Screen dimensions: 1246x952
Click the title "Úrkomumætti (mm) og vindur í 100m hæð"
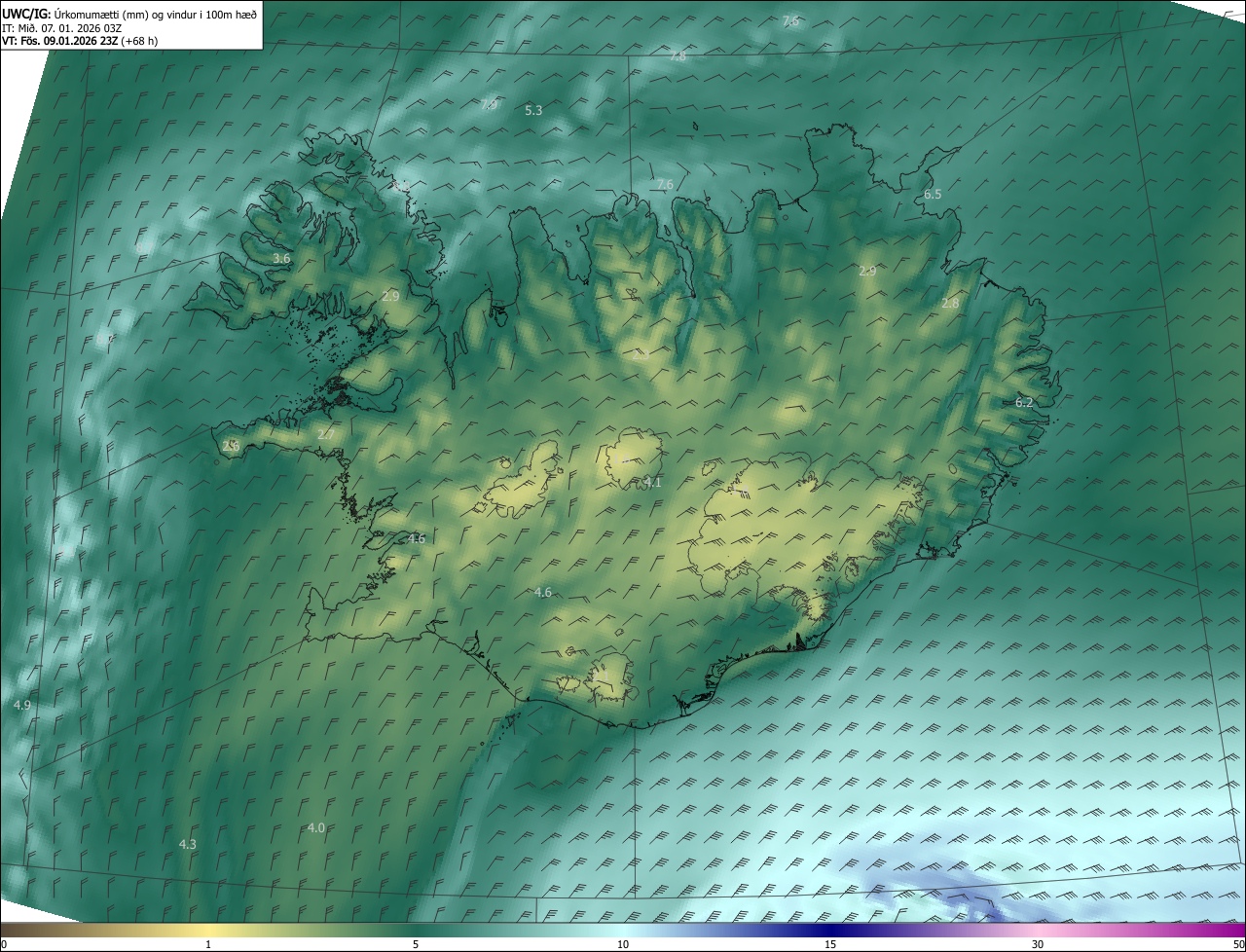pyautogui.click(x=157, y=14)
